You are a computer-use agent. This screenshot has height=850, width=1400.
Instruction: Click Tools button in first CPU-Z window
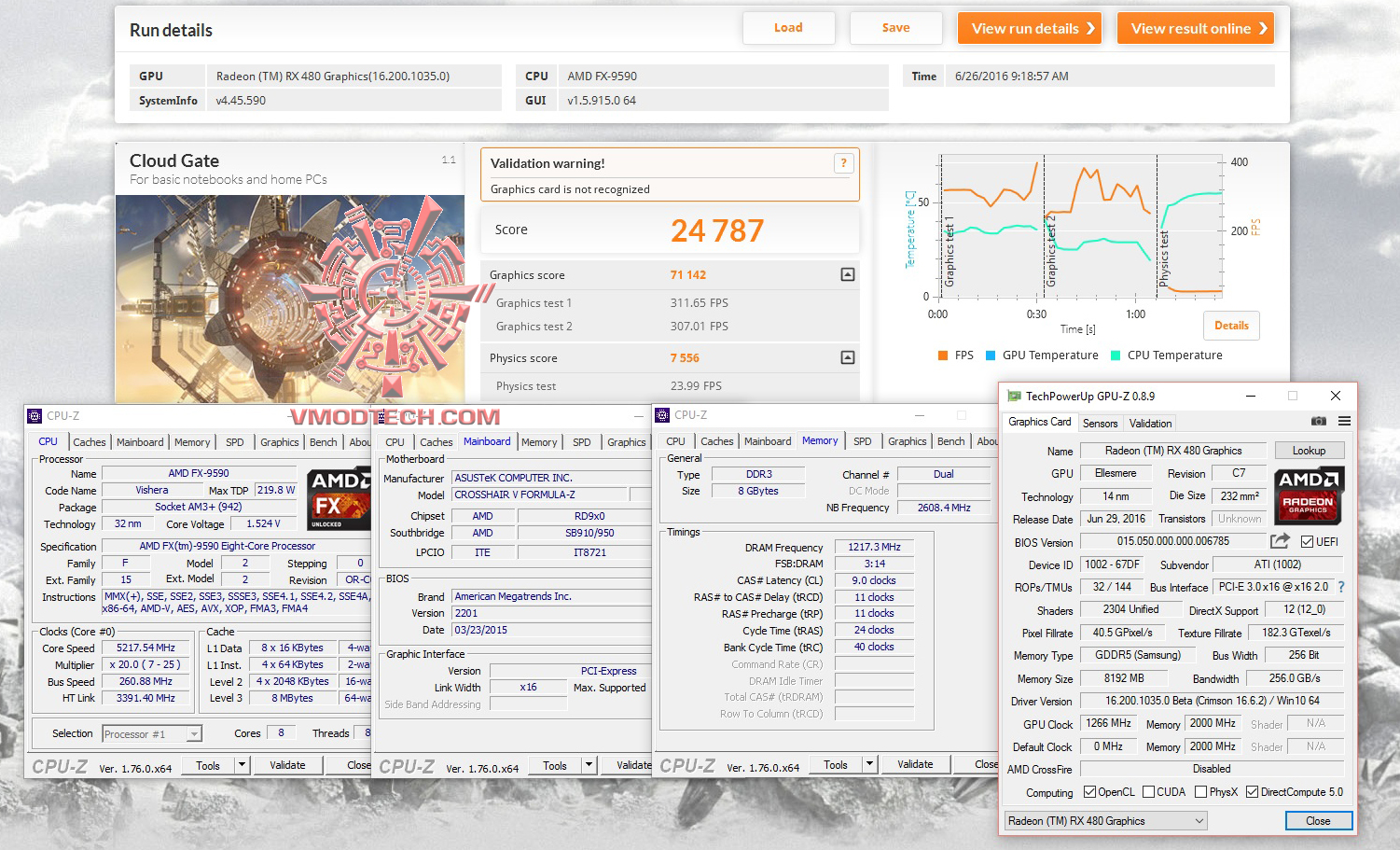point(208,765)
